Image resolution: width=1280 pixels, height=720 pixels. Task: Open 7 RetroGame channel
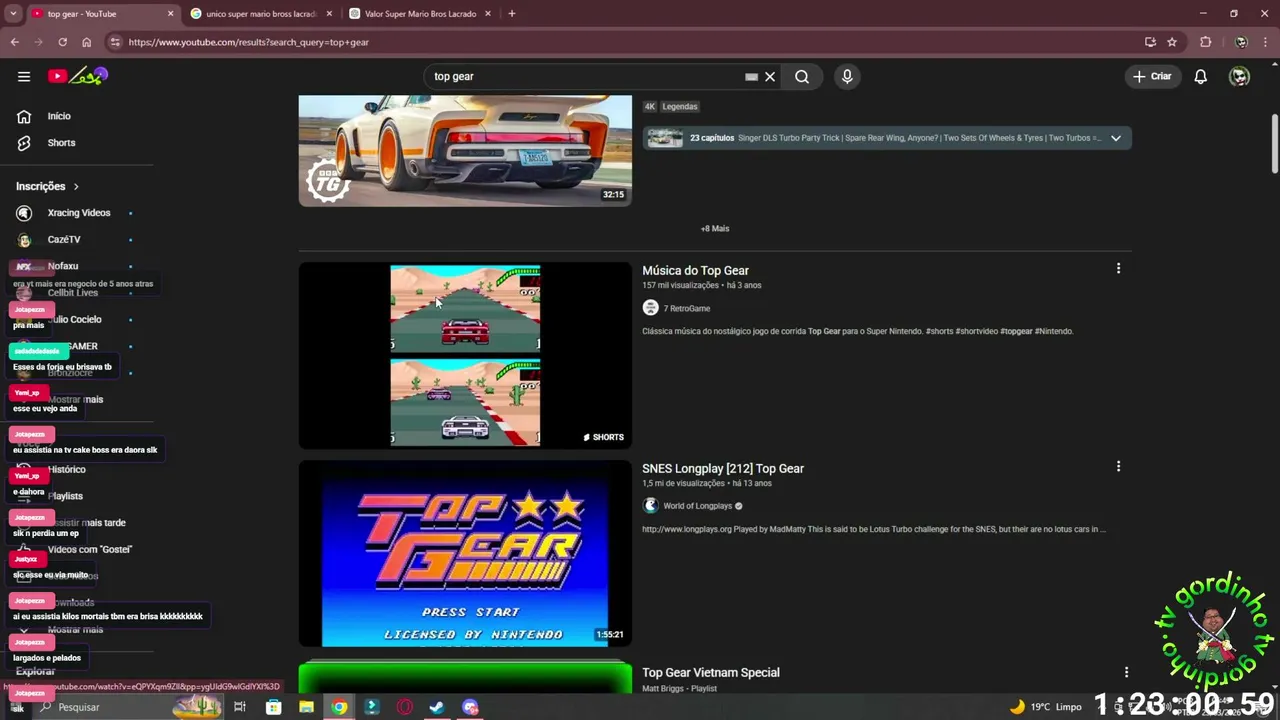[x=686, y=308]
